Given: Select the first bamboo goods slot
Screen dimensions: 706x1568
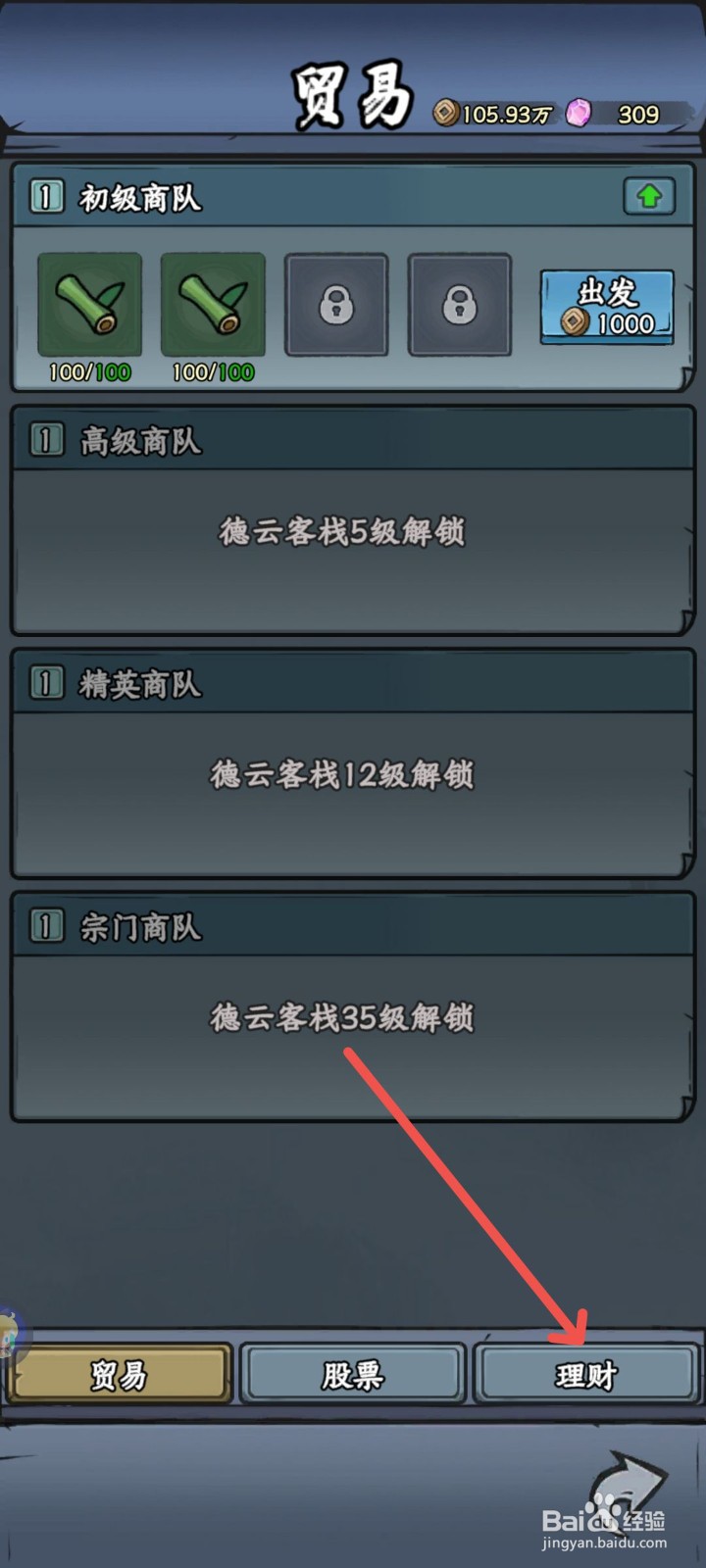Looking at the screenshot, I should [x=89, y=305].
